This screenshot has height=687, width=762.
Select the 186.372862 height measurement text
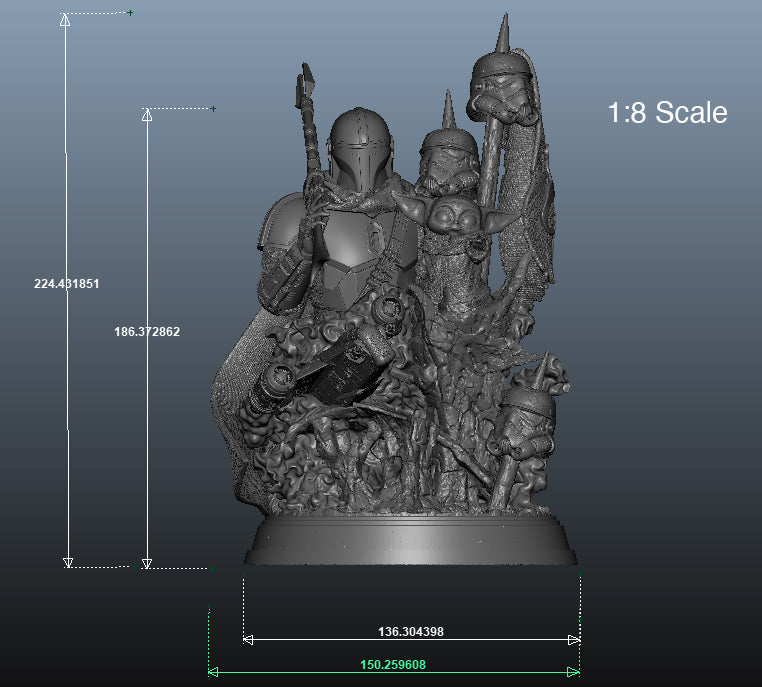147,332
